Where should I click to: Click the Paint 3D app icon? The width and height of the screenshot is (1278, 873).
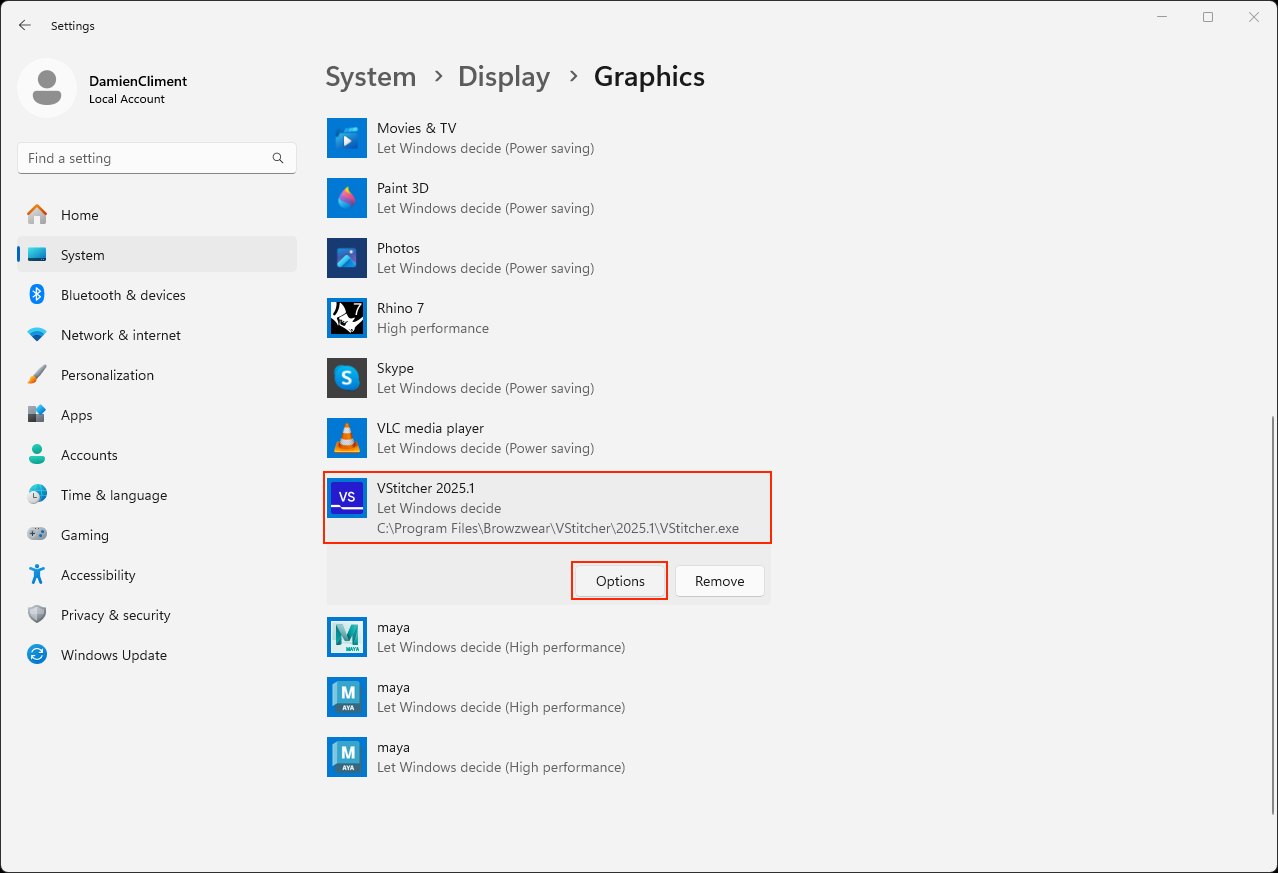pyautogui.click(x=347, y=198)
